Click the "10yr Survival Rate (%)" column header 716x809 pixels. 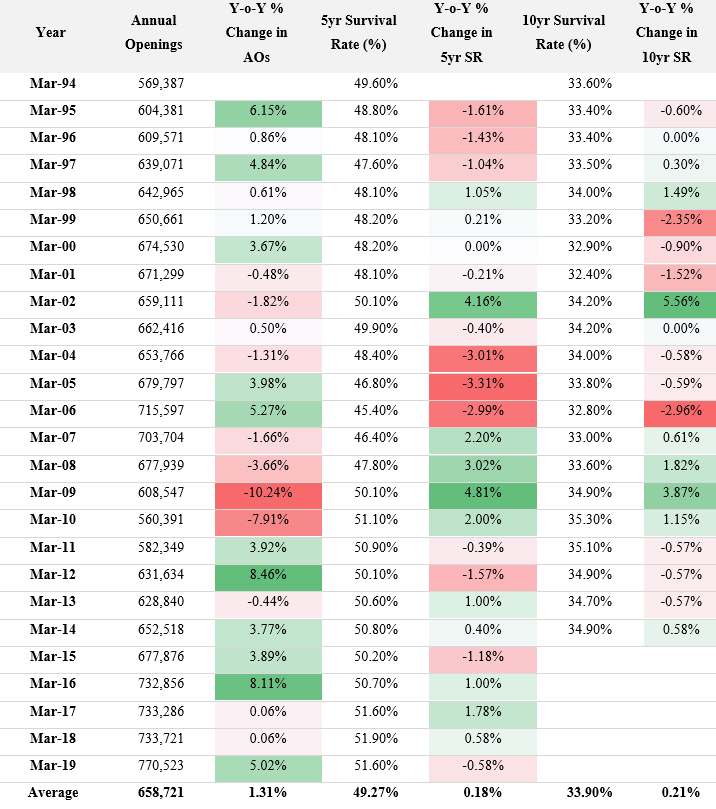[x=564, y=33]
